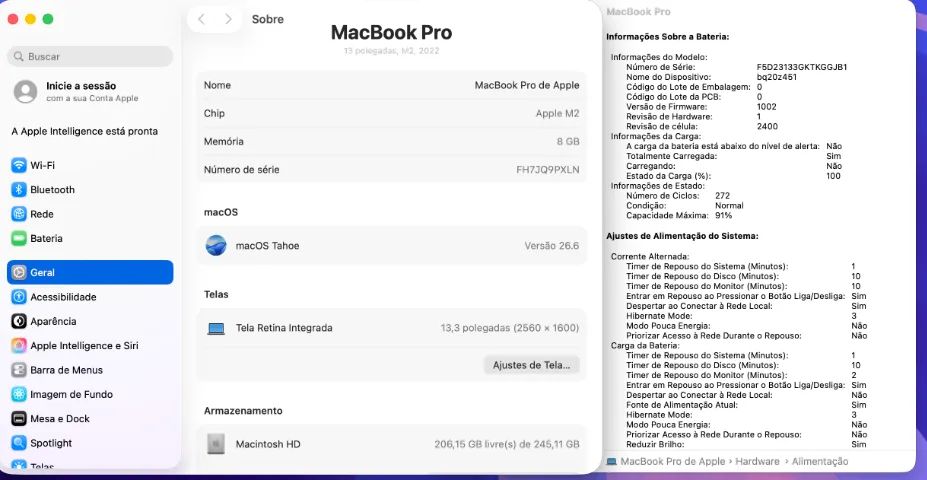Click Capacidade Máxima value 91%
Screen dimensions: 927x480
(724, 216)
